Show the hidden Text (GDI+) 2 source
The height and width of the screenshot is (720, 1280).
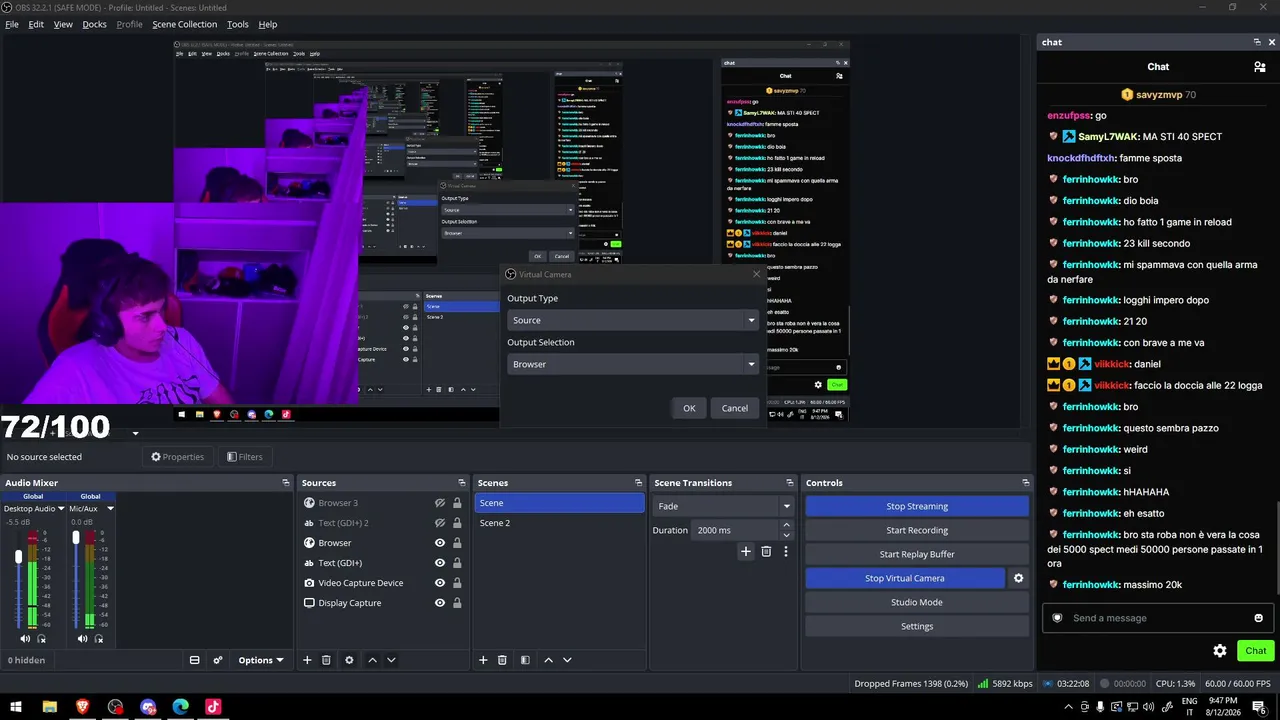coord(439,523)
